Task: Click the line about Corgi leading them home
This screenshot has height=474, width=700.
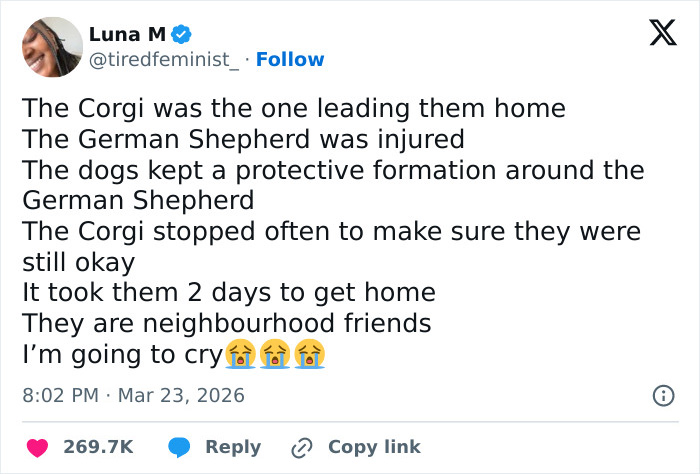Action: pyautogui.click(x=294, y=106)
